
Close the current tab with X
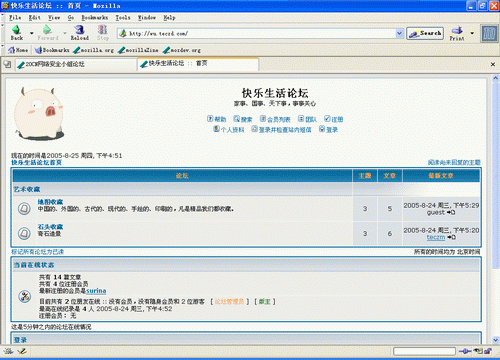pos(493,64)
